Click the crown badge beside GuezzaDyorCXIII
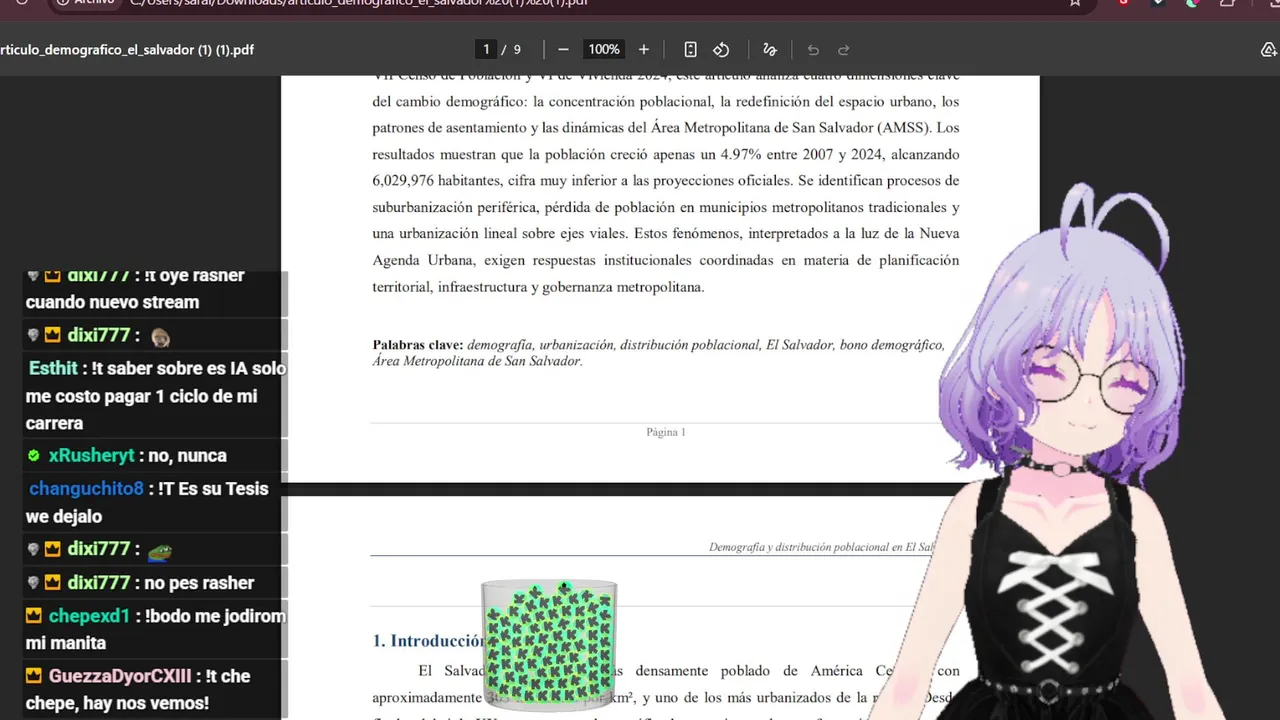 coord(34,676)
